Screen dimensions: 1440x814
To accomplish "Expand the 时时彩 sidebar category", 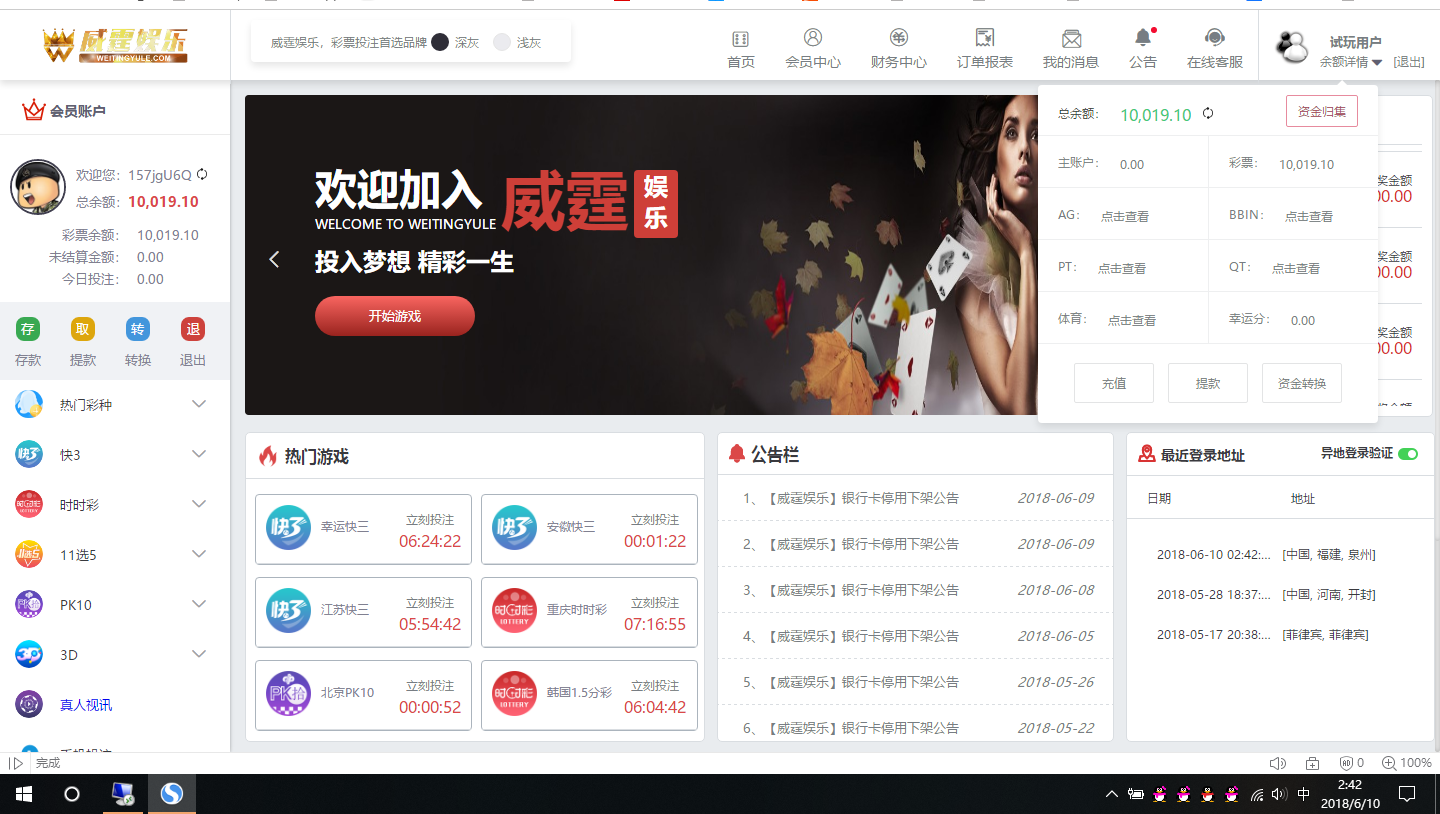I will coord(199,504).
